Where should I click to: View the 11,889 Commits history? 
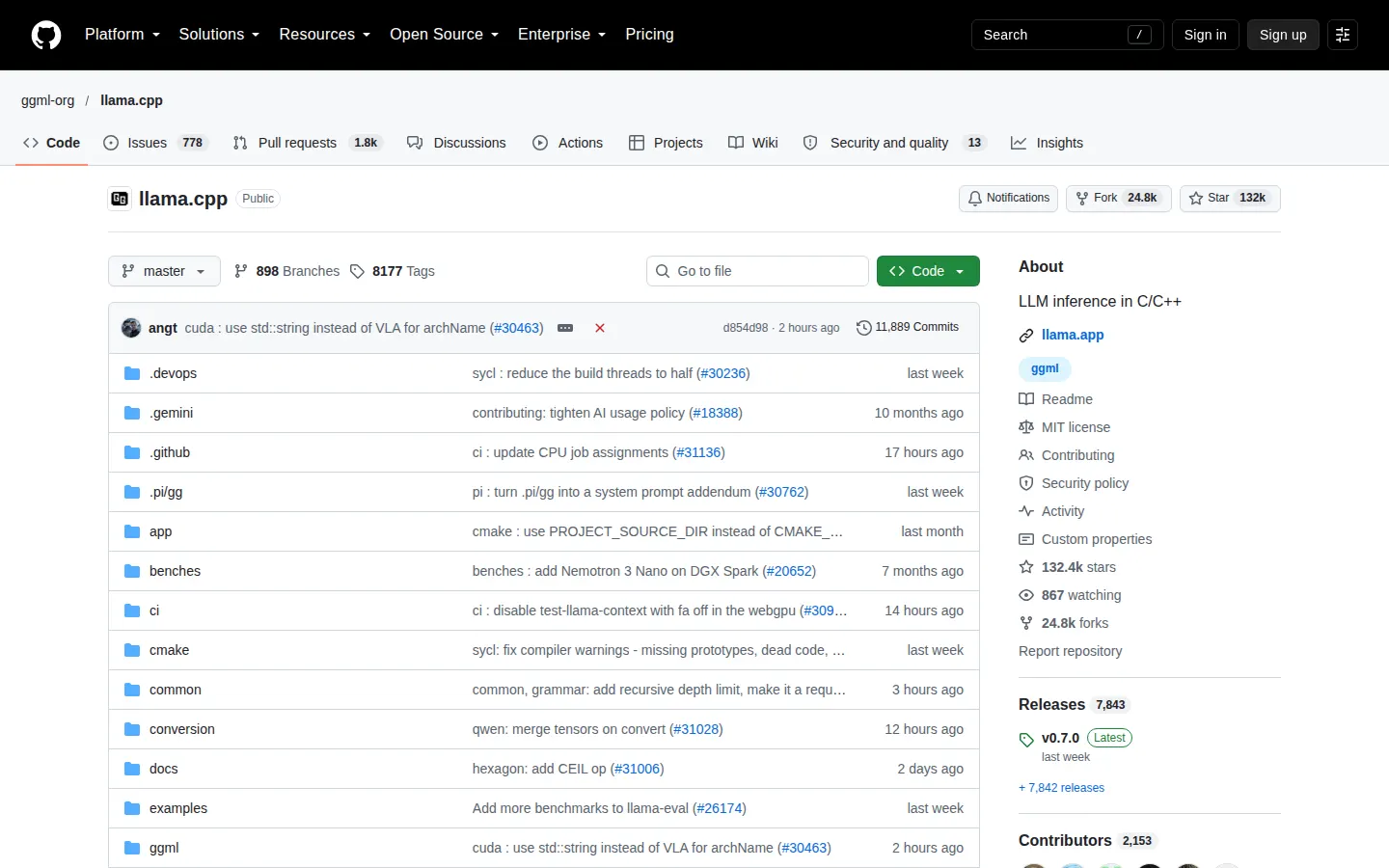[908, 328]
